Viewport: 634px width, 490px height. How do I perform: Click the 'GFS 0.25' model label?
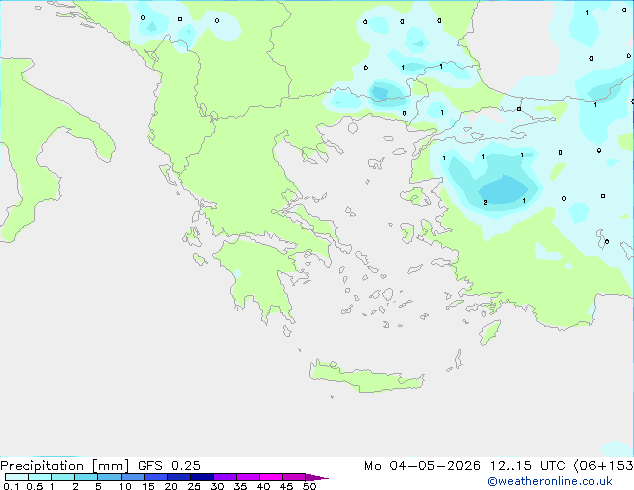(169, 466)
